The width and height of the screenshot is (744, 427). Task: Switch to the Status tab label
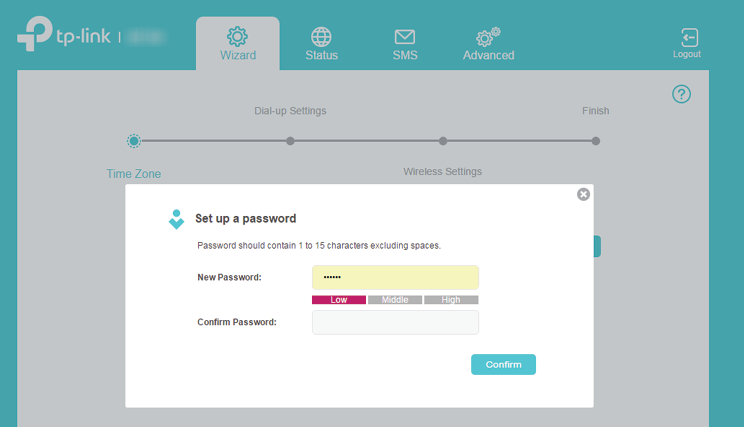(x=321, y=55)
